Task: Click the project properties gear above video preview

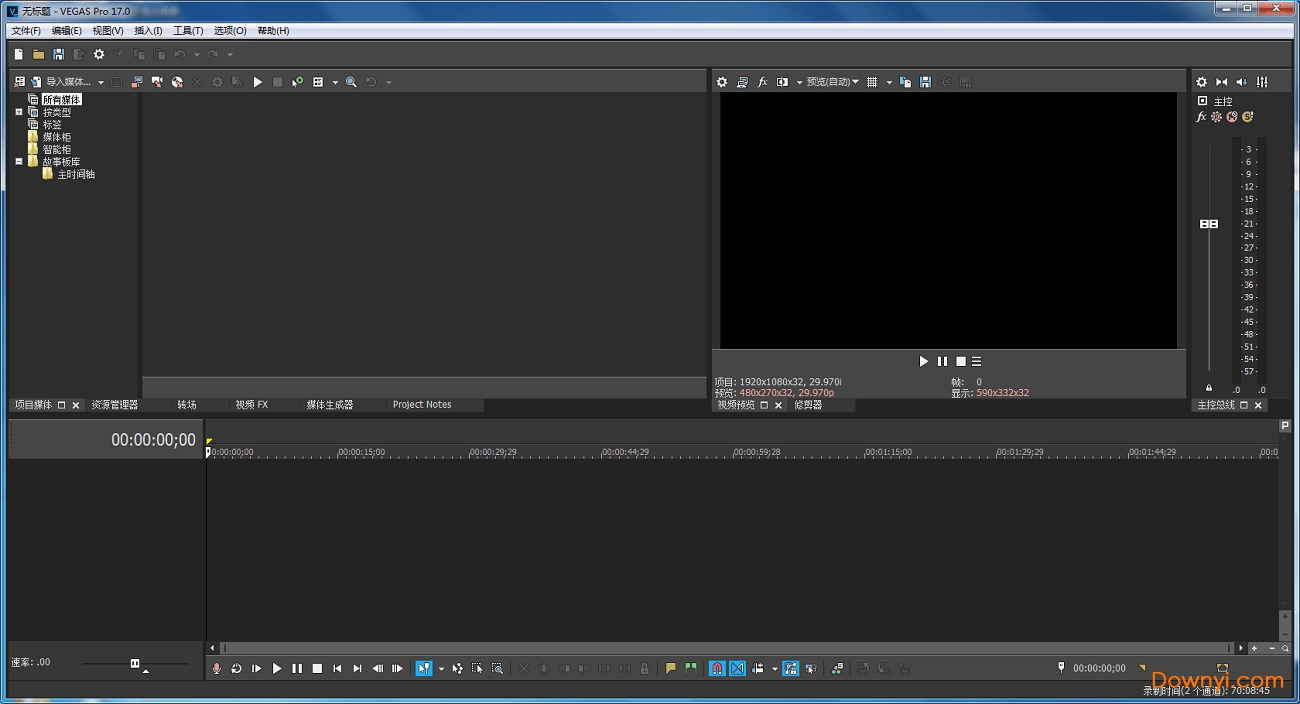Action: tap(722, 81)
